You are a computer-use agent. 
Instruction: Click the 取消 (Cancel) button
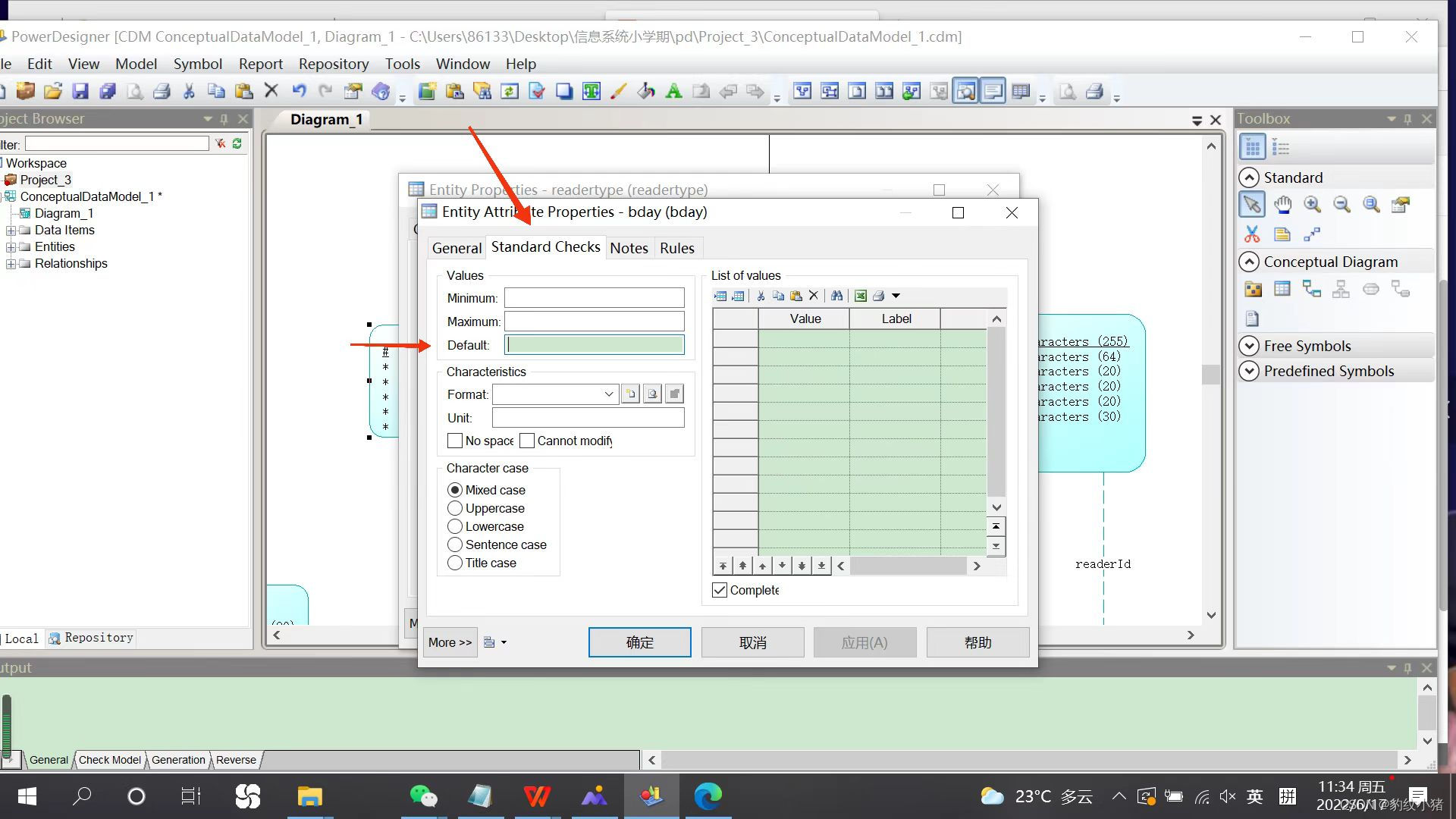[752, 642]
